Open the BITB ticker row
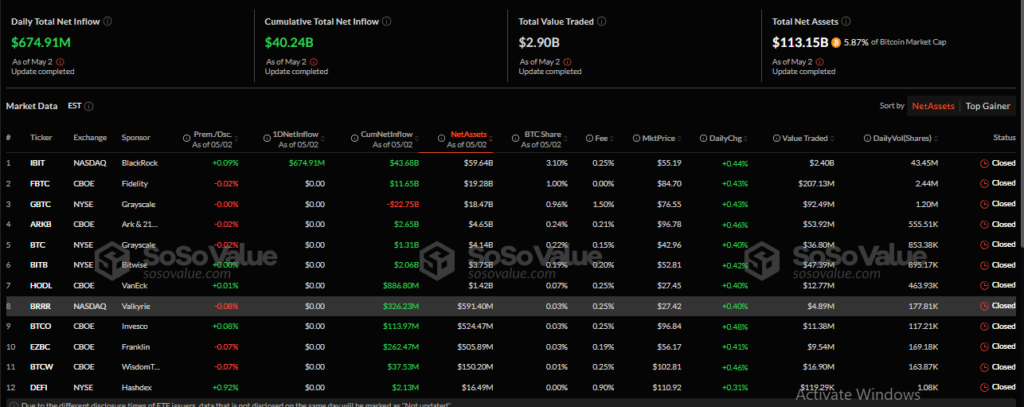The image size is (1024, 407). [x=39, y=265]
